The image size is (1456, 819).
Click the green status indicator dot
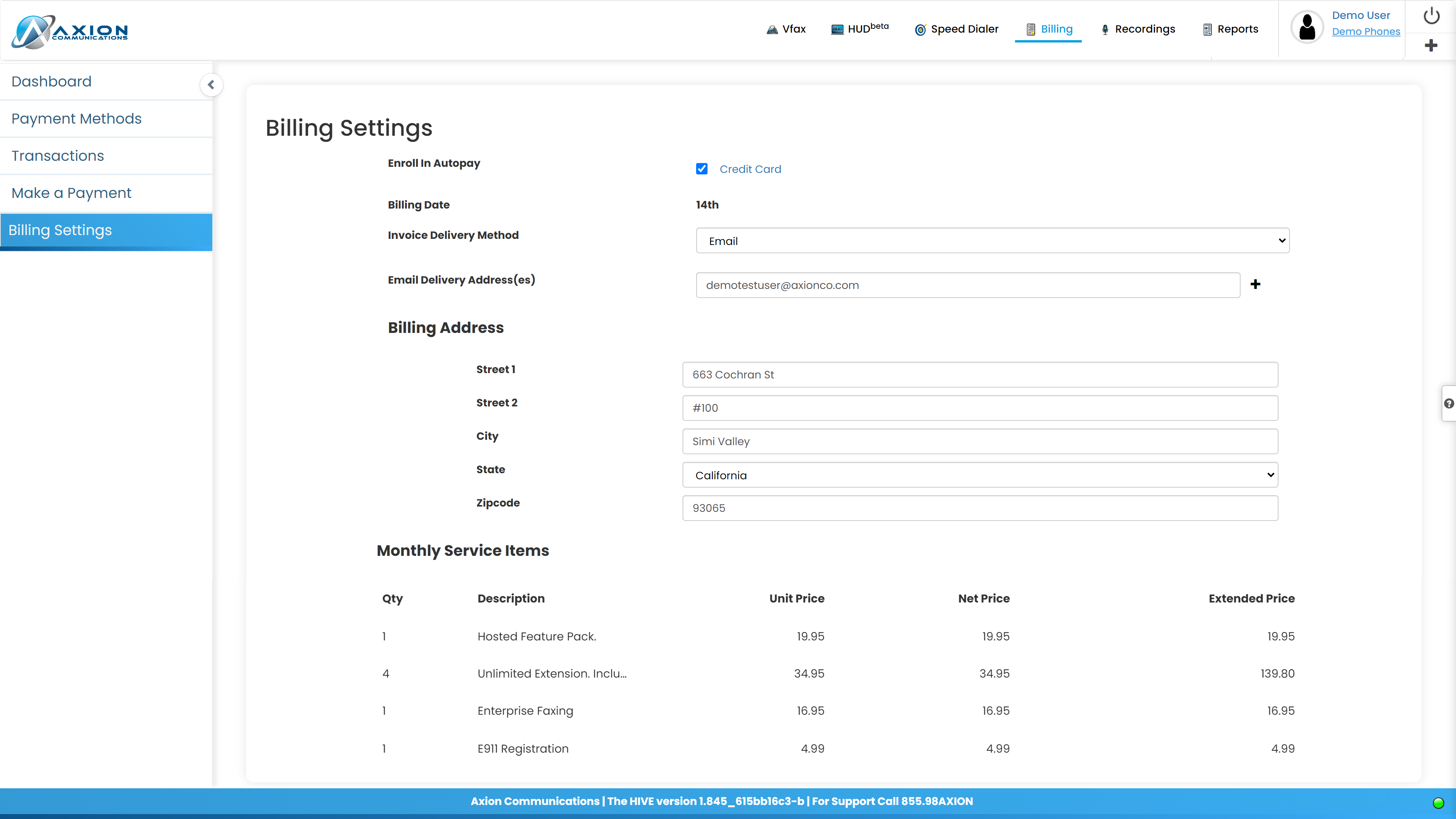(1439, 803)
